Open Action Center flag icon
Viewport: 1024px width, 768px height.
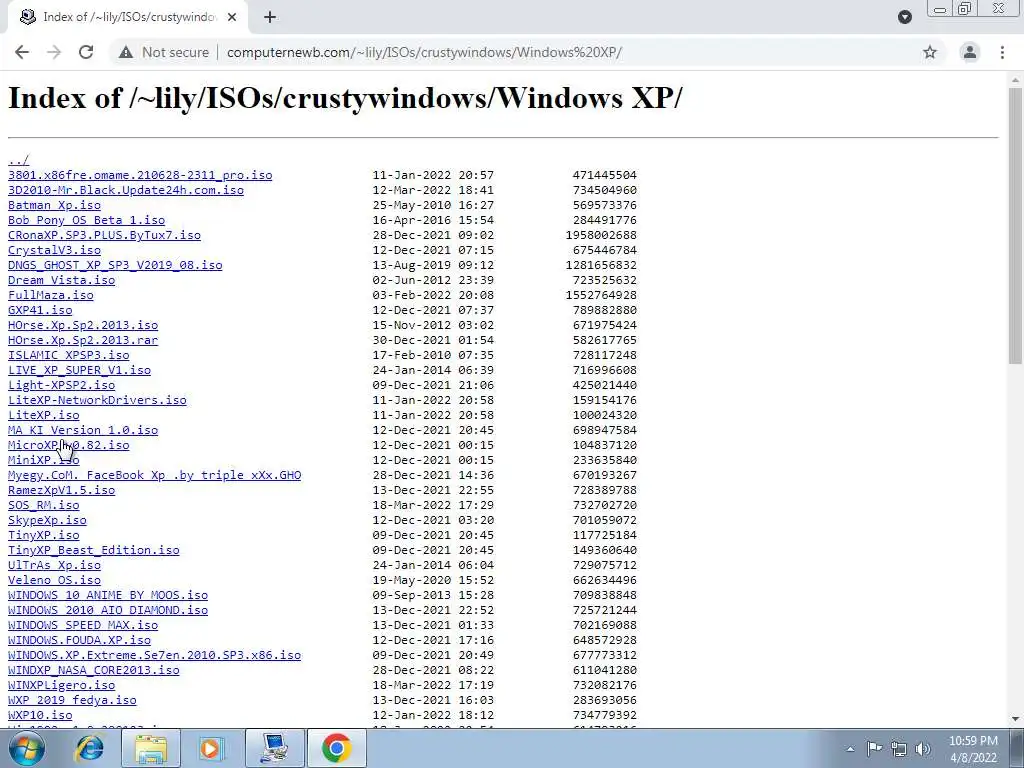pyautogui.click(x=874, y=749)
